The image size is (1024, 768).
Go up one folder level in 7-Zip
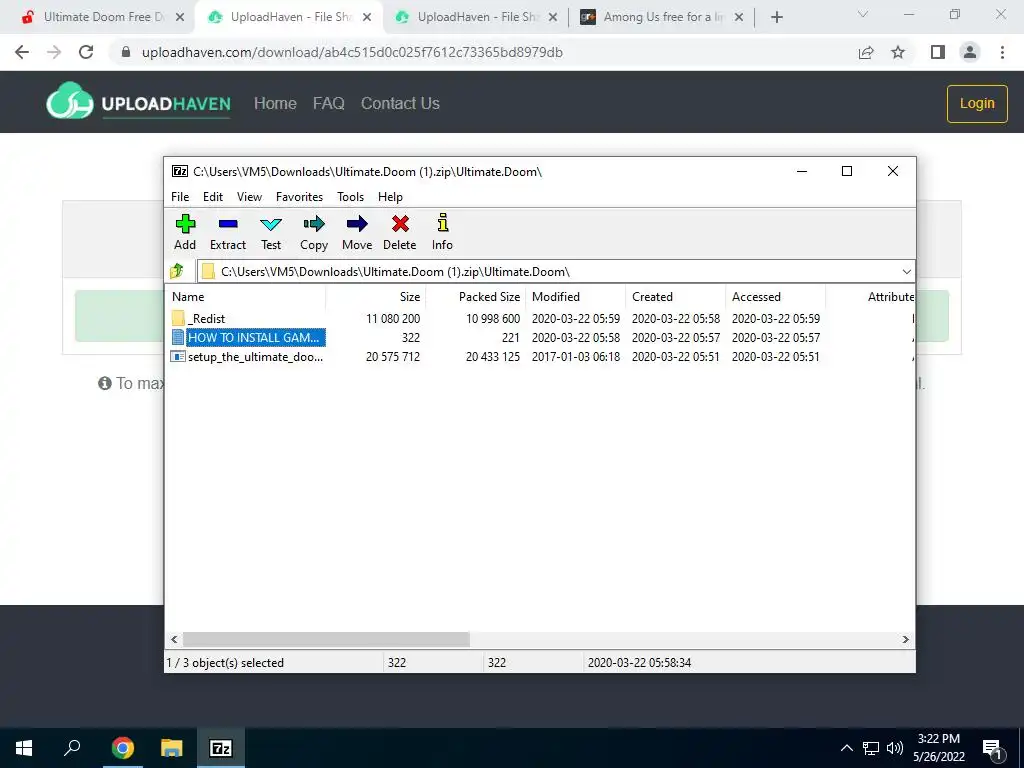point(177,271)
